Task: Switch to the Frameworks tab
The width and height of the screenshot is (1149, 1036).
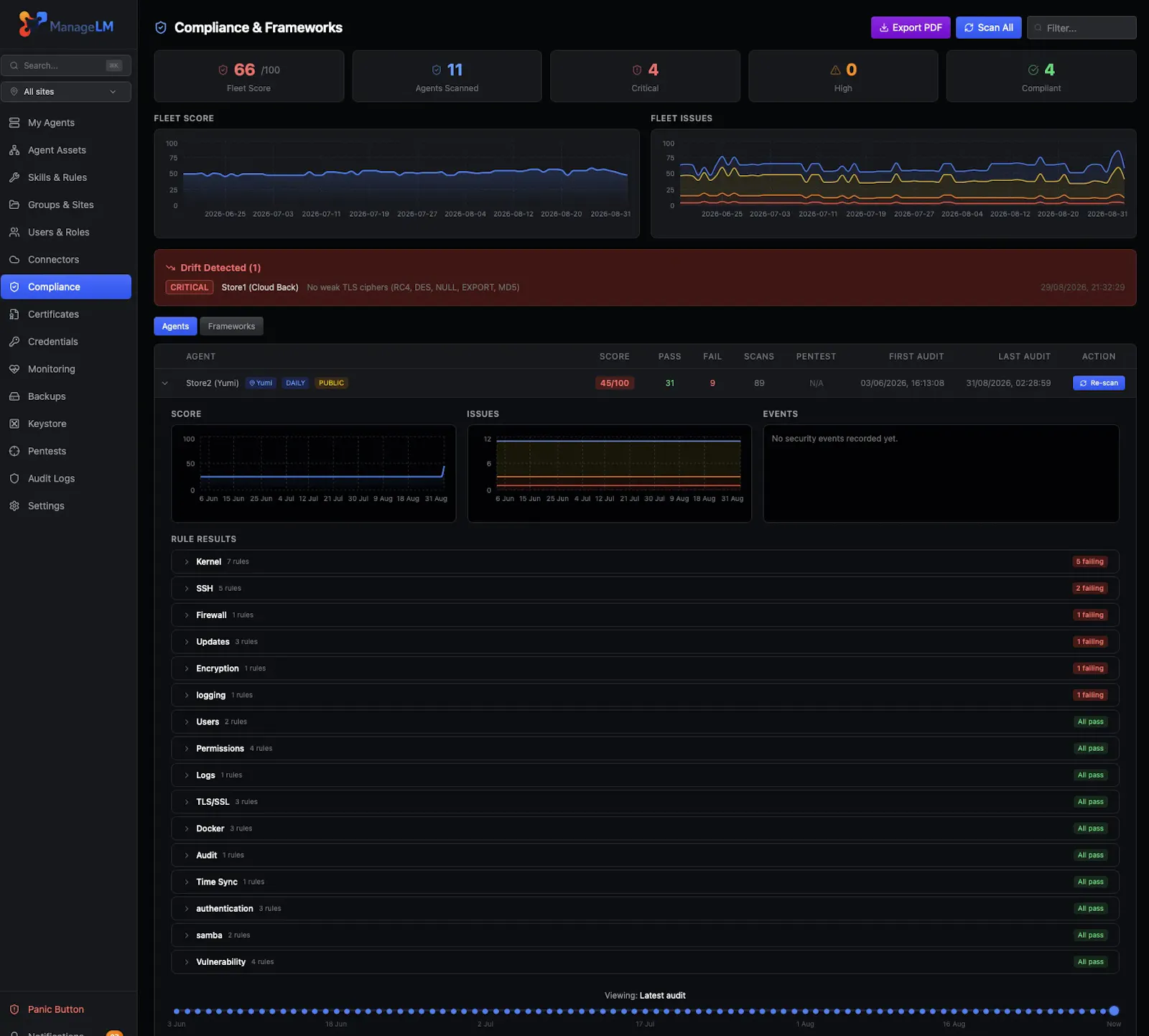Action: tap(231, 326)
